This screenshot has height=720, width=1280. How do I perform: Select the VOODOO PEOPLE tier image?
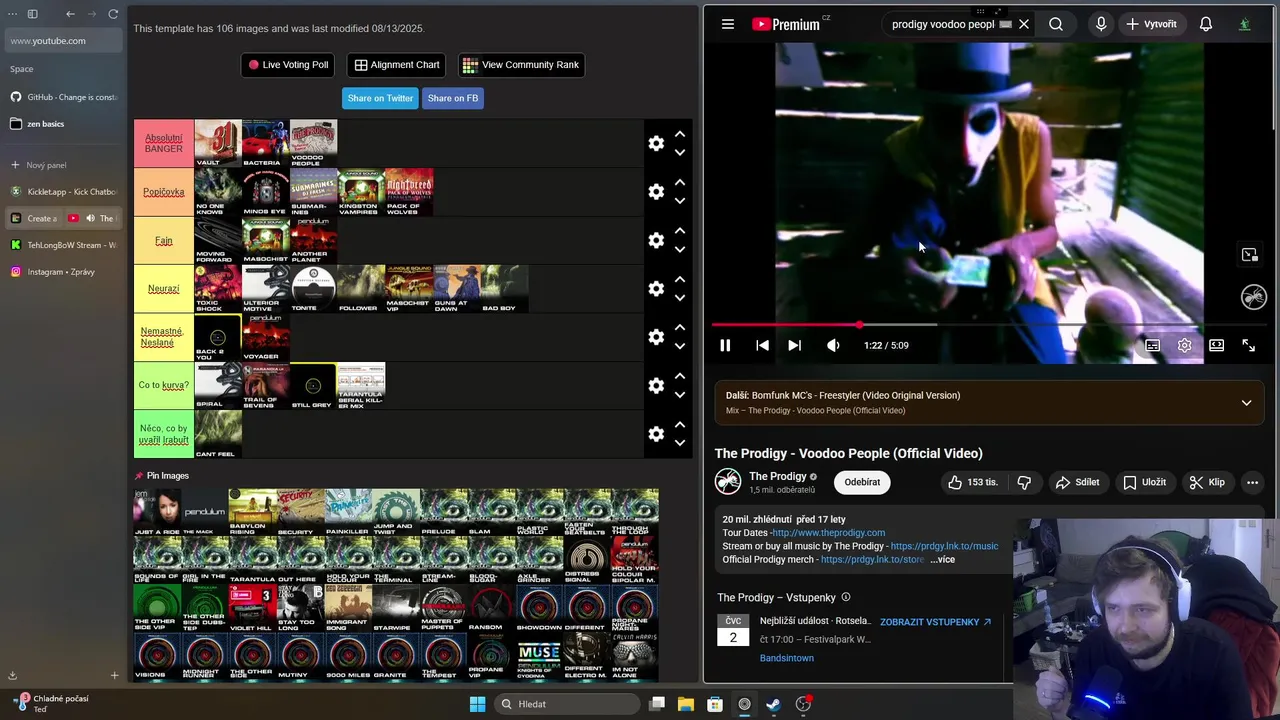313,143
